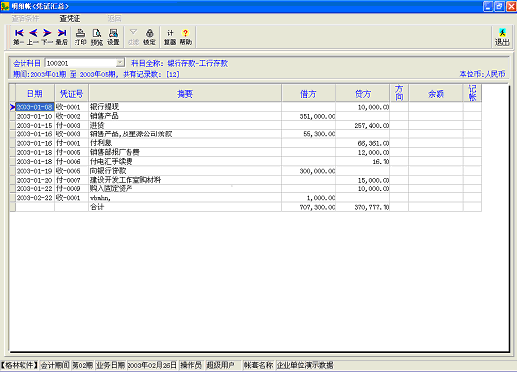Click the 格林软件 status bar entry
This screenshot has width=517, height=372.
[x=19, y=365]
